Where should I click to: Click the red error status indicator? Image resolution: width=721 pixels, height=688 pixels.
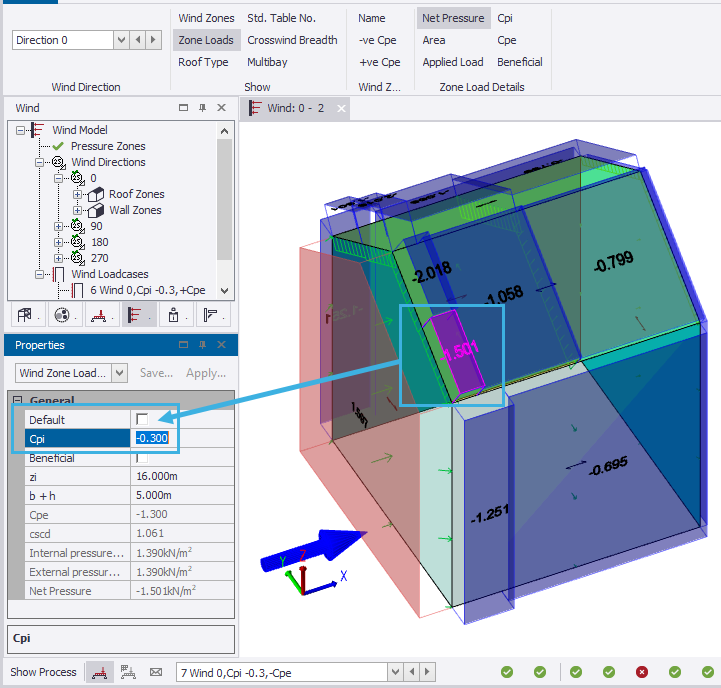[641, 672]
